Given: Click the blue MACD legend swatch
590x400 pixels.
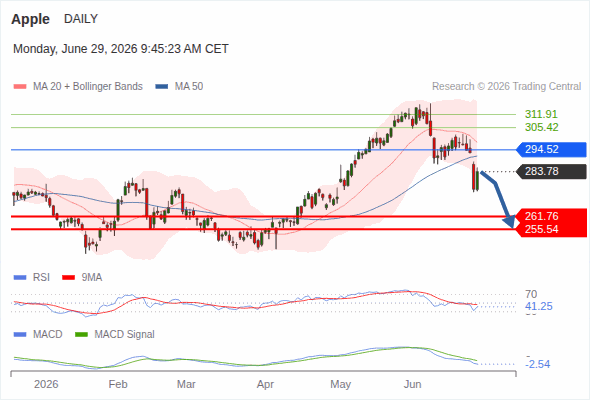Looking at the screenshot, I should 20,335.
